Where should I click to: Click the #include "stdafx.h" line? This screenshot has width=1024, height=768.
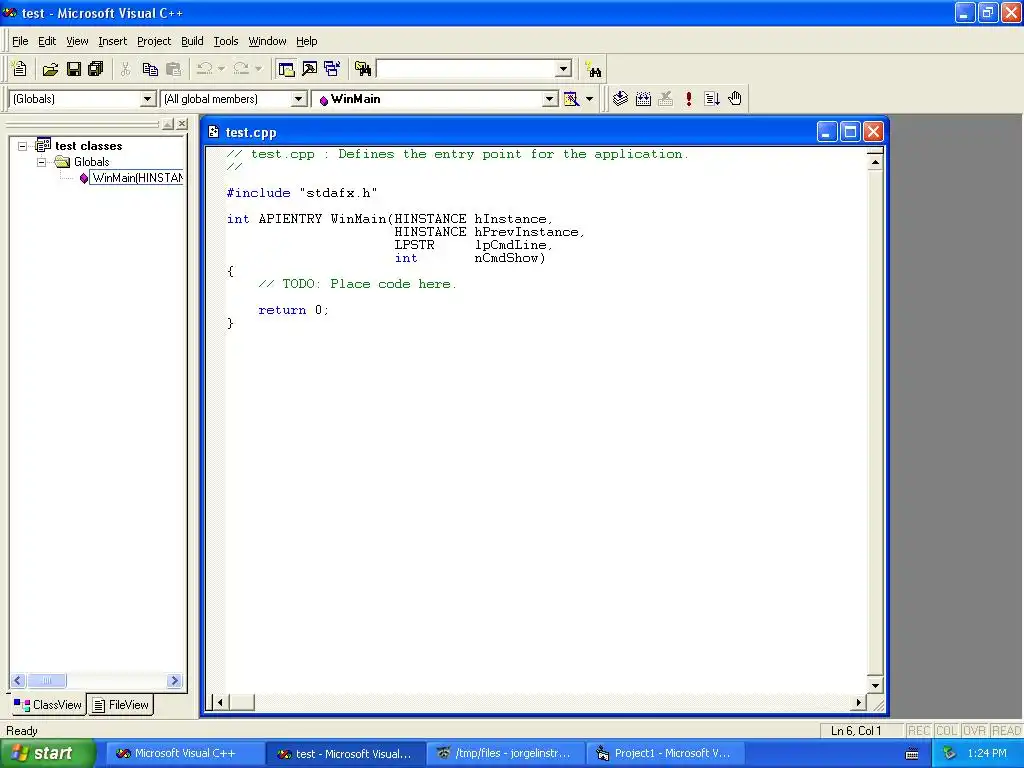click(x=302, y=193)
